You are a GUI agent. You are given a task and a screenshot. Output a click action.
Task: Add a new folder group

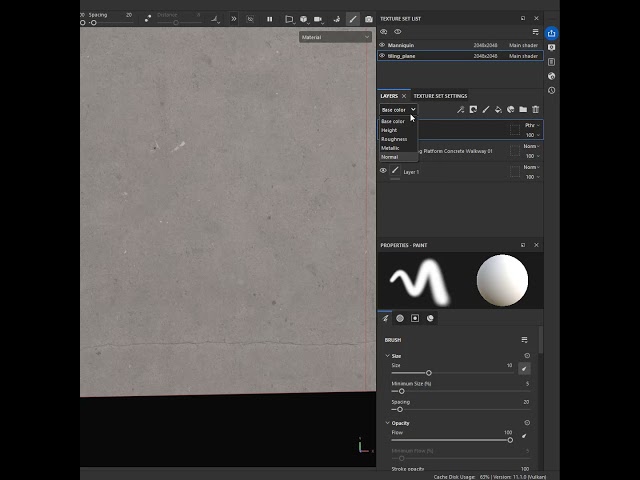point(523,109)
